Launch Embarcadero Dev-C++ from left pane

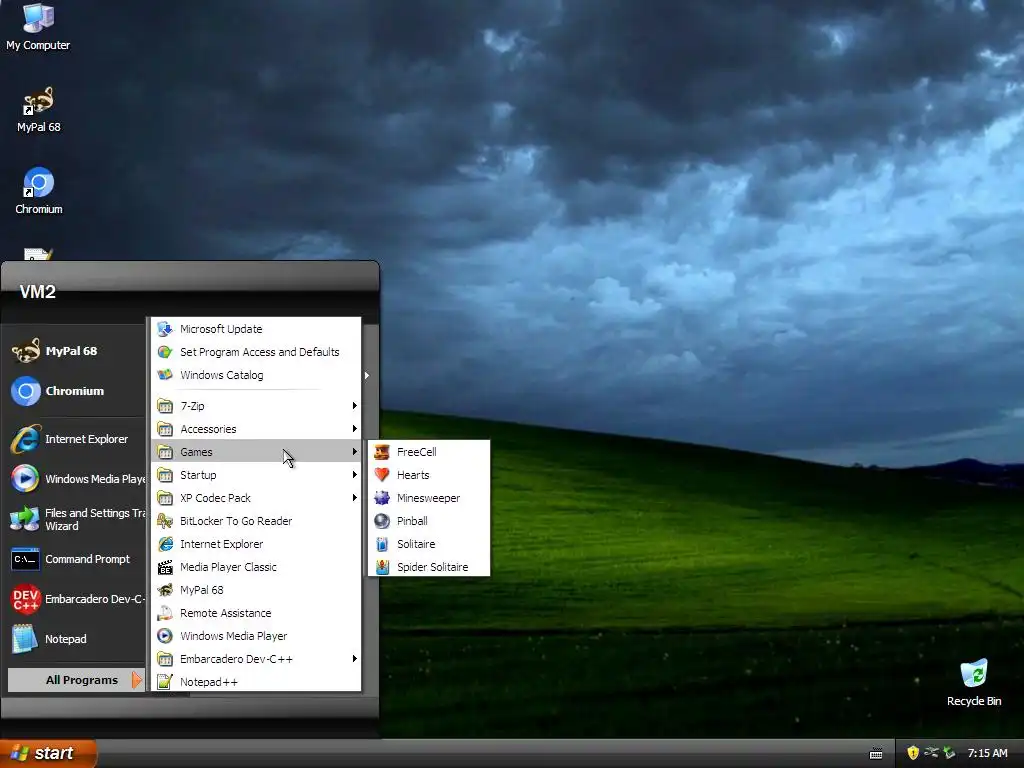coord(76,599)
